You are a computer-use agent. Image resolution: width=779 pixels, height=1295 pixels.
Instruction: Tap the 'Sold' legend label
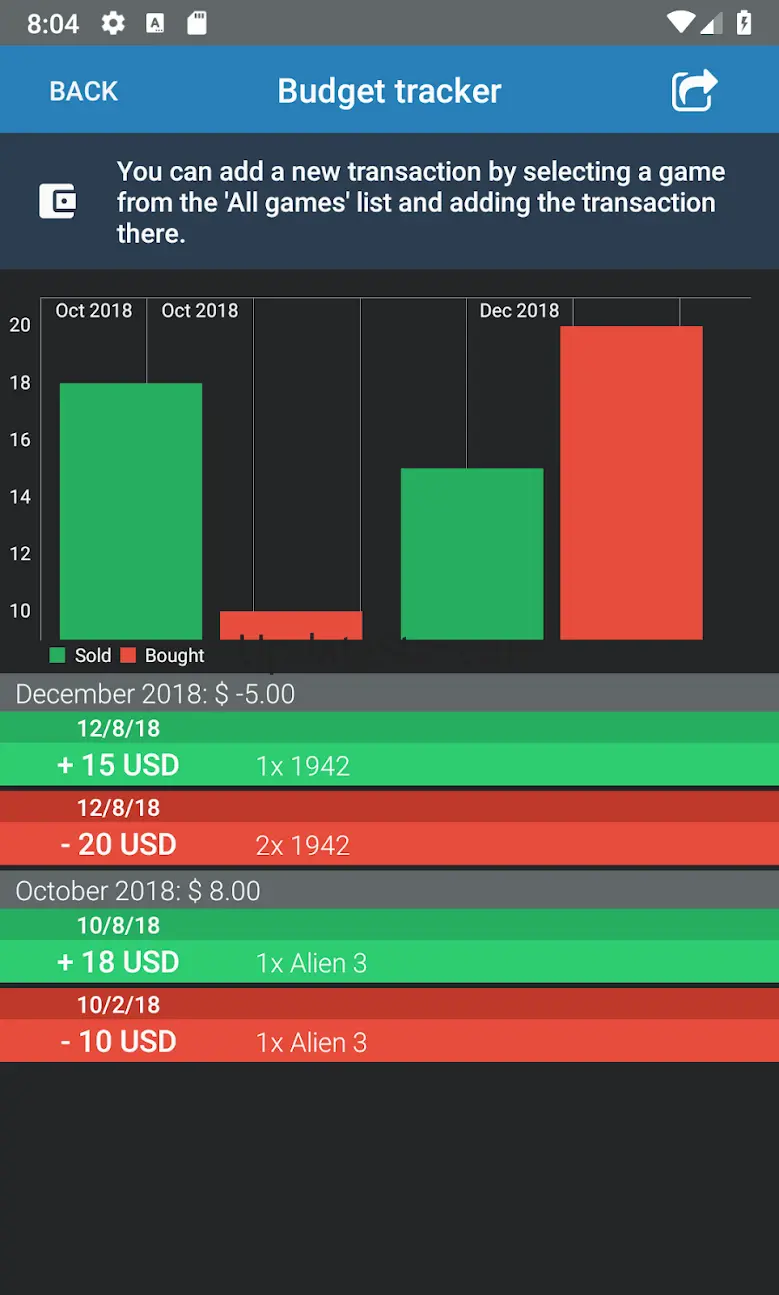click(93, 656)
